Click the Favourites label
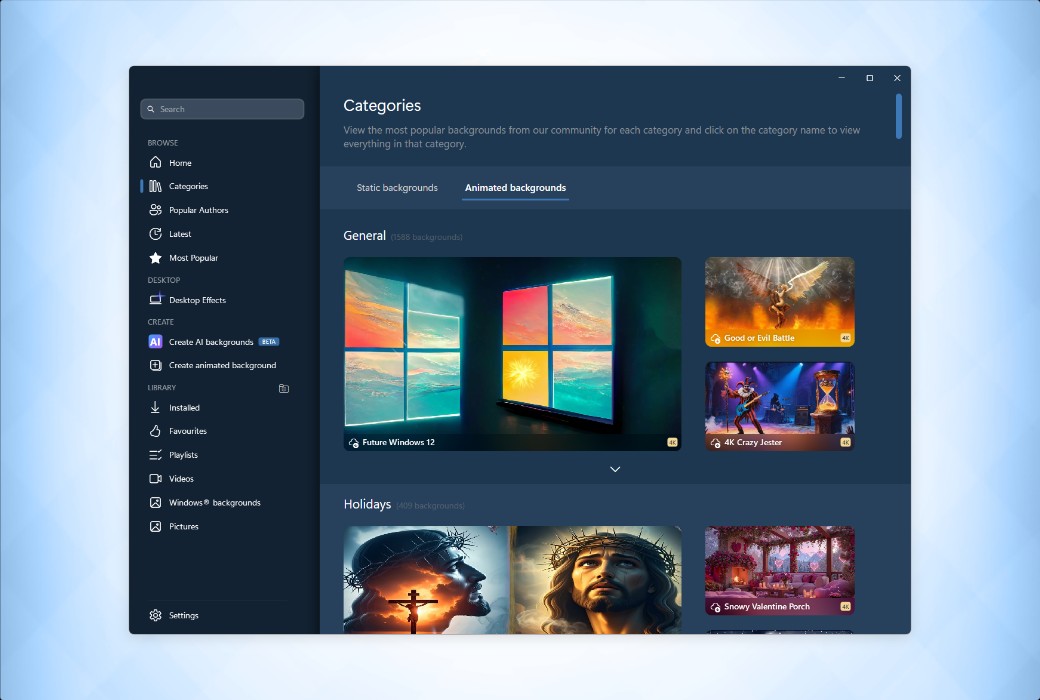 [x=188, y=431]
